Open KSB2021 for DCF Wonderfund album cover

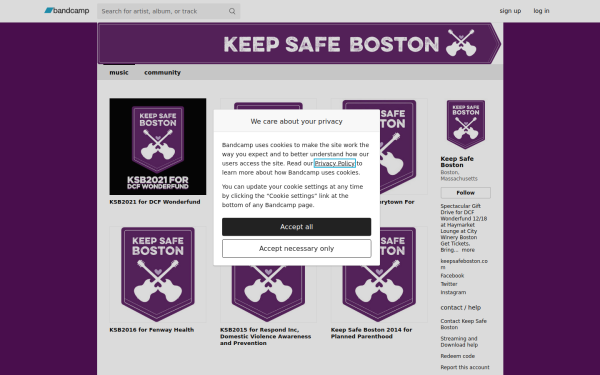pyautogui.click(x=158, y=147)
